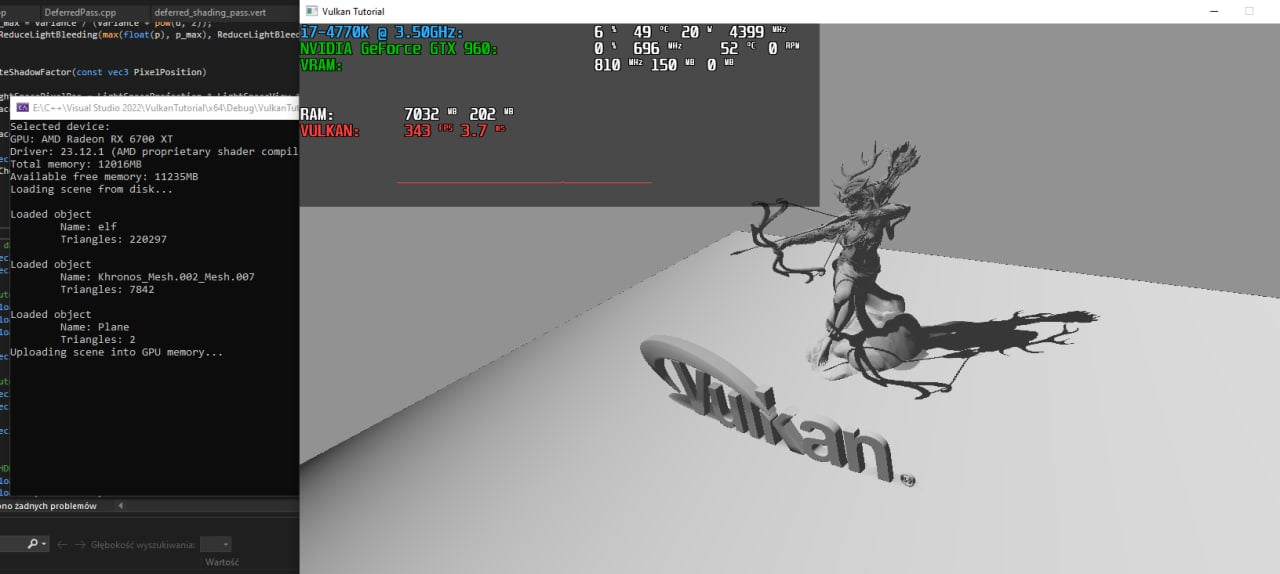Image resolution: width=1280 pixels, height=574 pixels.
Task: Click the back arrow in the watch panel
Action: tap(63, 544)
